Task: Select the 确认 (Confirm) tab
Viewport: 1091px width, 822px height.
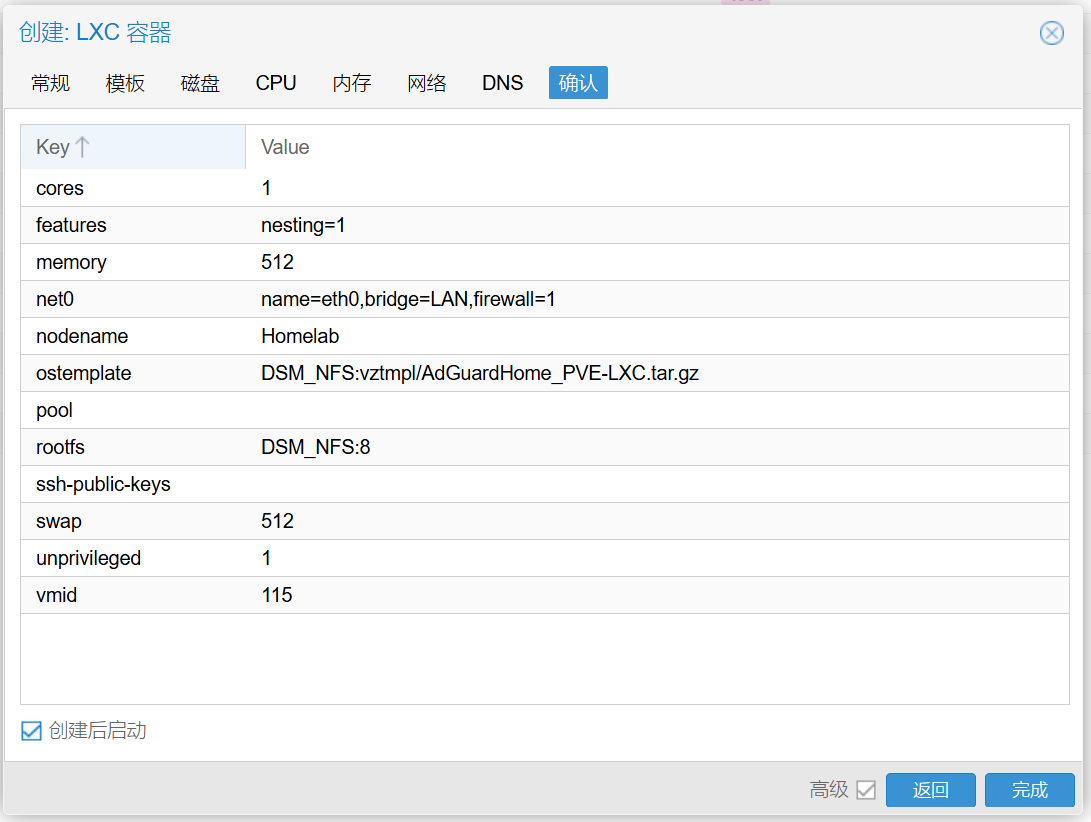Action: (x=577, y=84)
